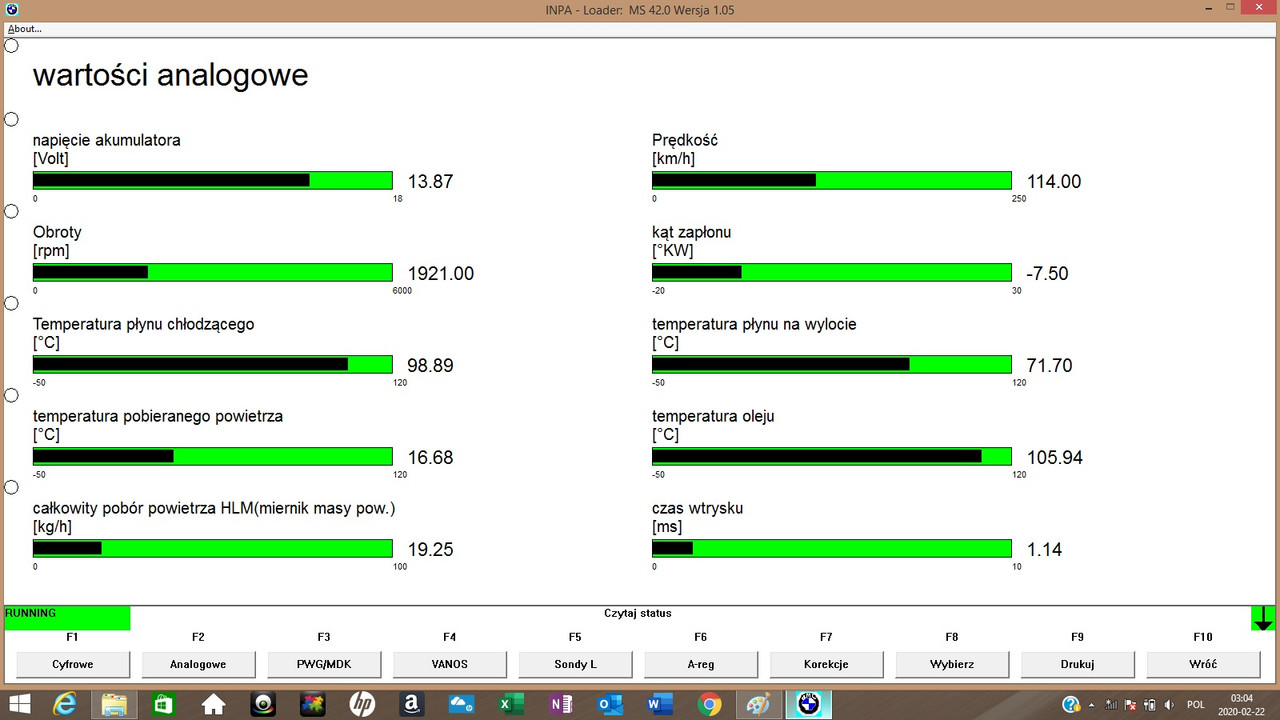Select the circle above 'Temperatura płynu chłodzącego'
This screenshot has height=720, width=1280.
12,303
